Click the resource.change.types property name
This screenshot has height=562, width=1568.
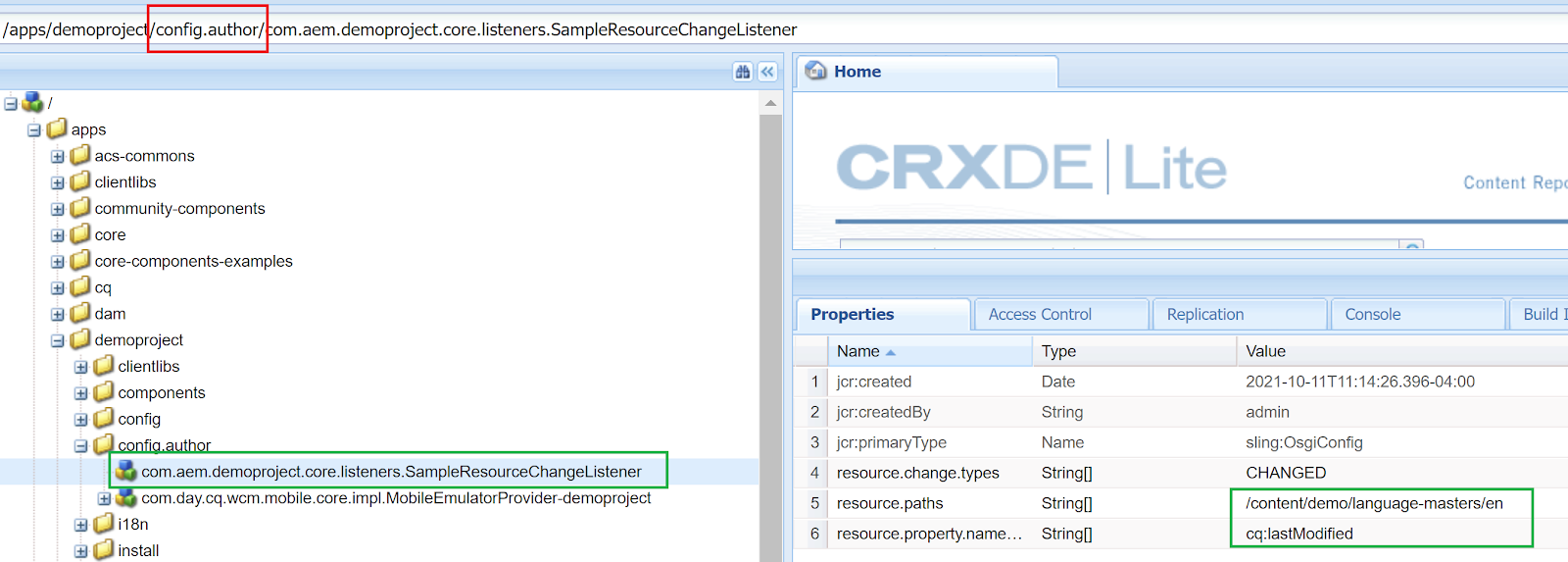point(917,473)
